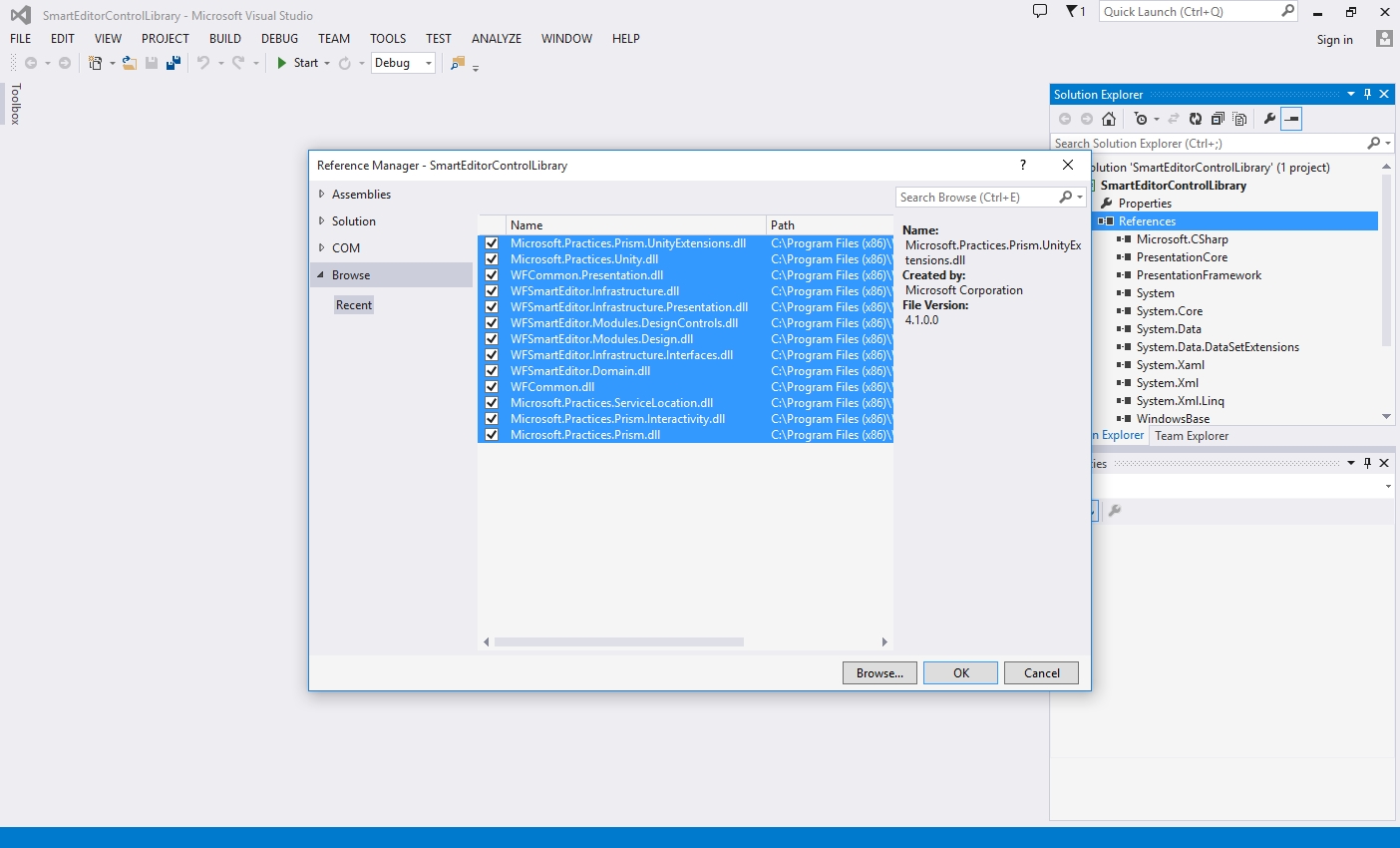The width and height of the screenshot is (1400, 848).
Task: Click Show All Files in Solution Explorer
Action: pyautogui.click(x=1239, y=119)
